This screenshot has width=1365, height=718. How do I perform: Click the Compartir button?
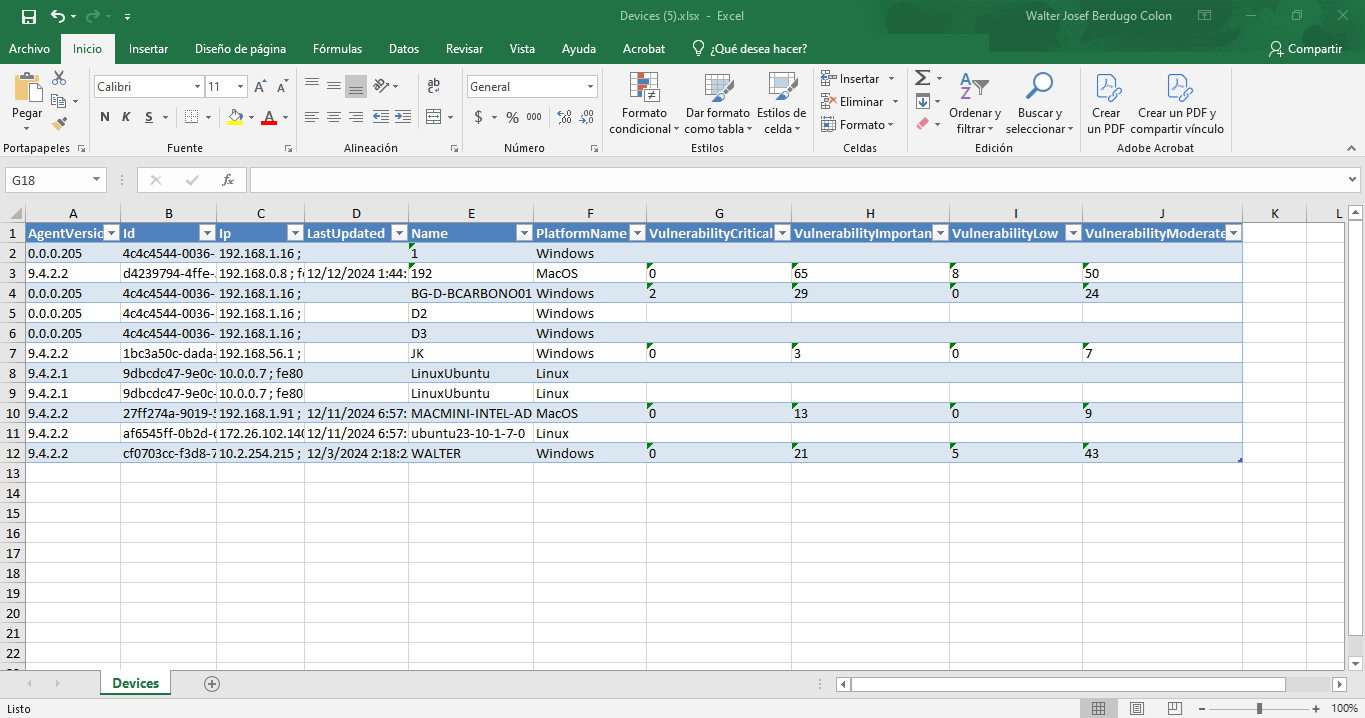coord(1305,49)
